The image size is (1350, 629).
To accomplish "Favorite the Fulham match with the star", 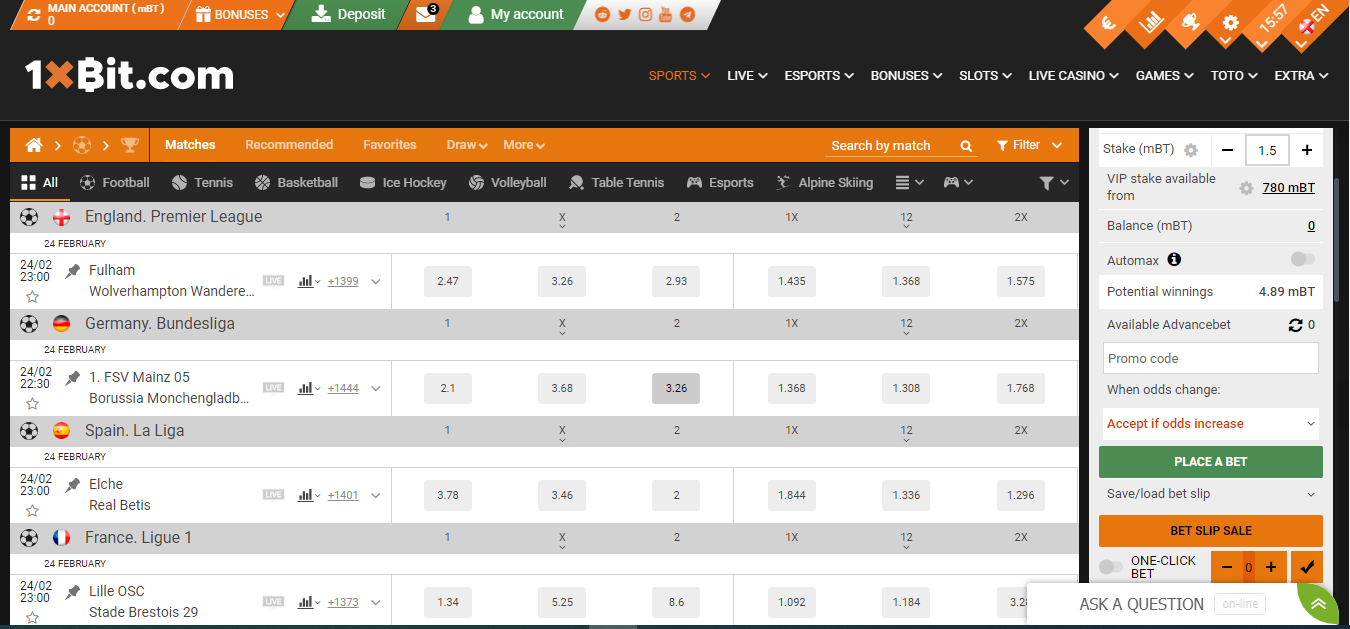I will click(33, 295).
